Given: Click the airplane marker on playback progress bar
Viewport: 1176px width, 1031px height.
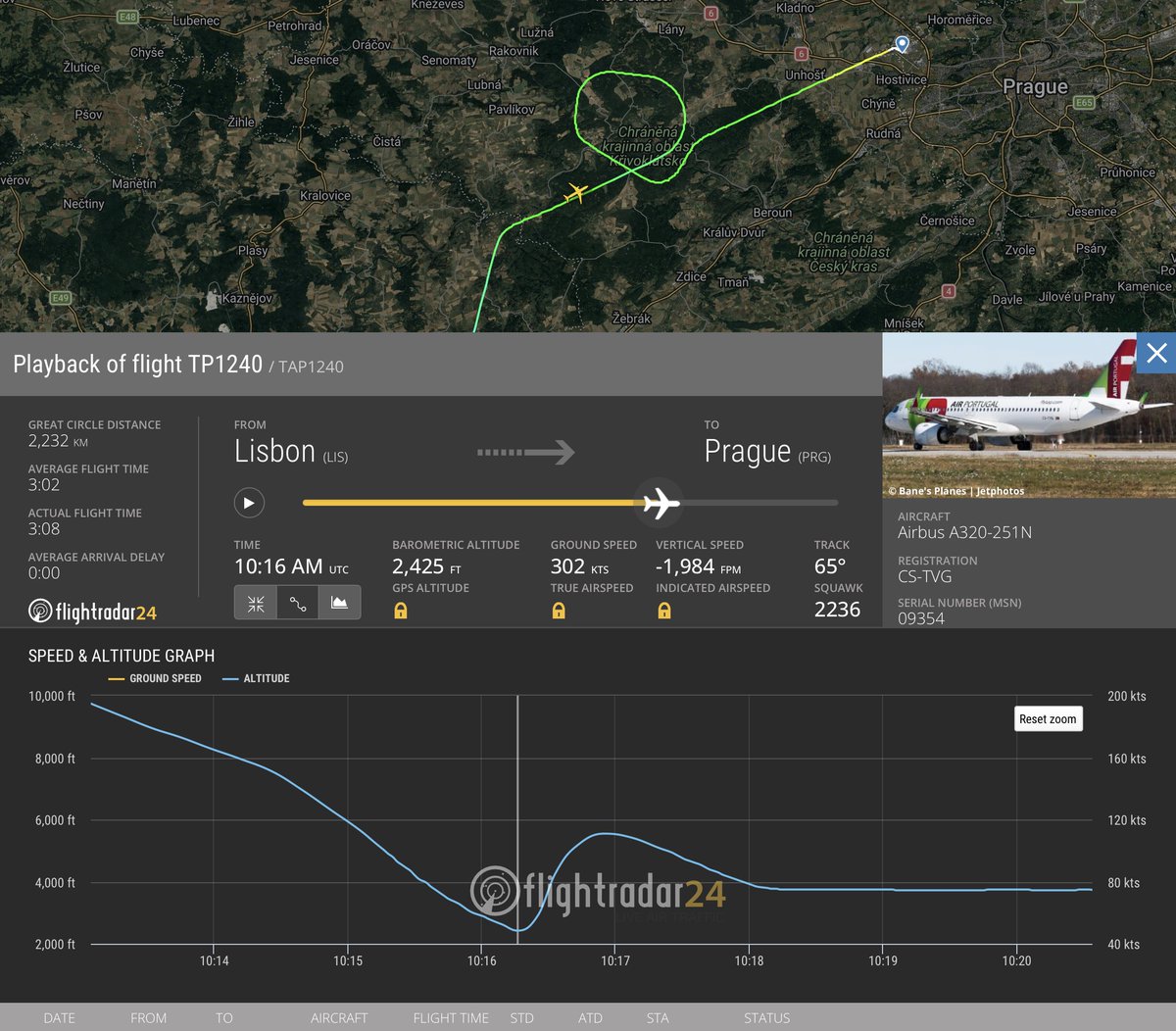Looking at the screenshot, I should point(661,503).
